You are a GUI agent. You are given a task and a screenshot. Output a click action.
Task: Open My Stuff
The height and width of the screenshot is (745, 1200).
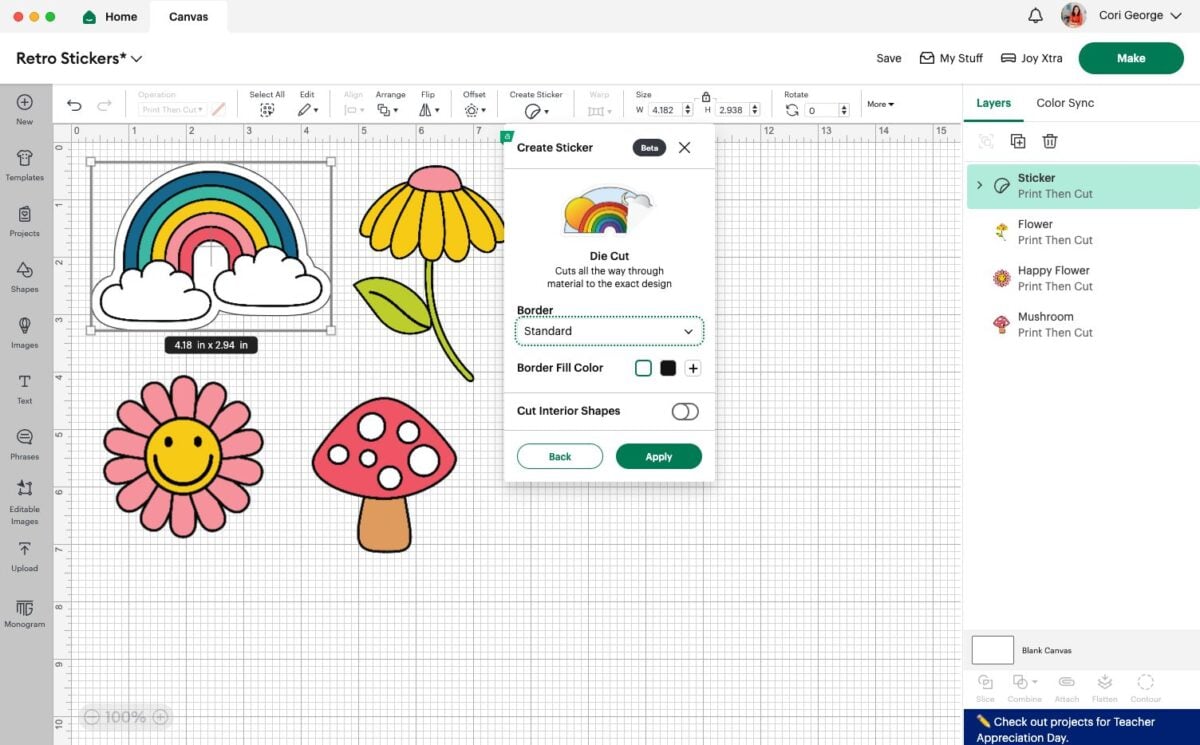pyautogui.click(x=951, y=58)
